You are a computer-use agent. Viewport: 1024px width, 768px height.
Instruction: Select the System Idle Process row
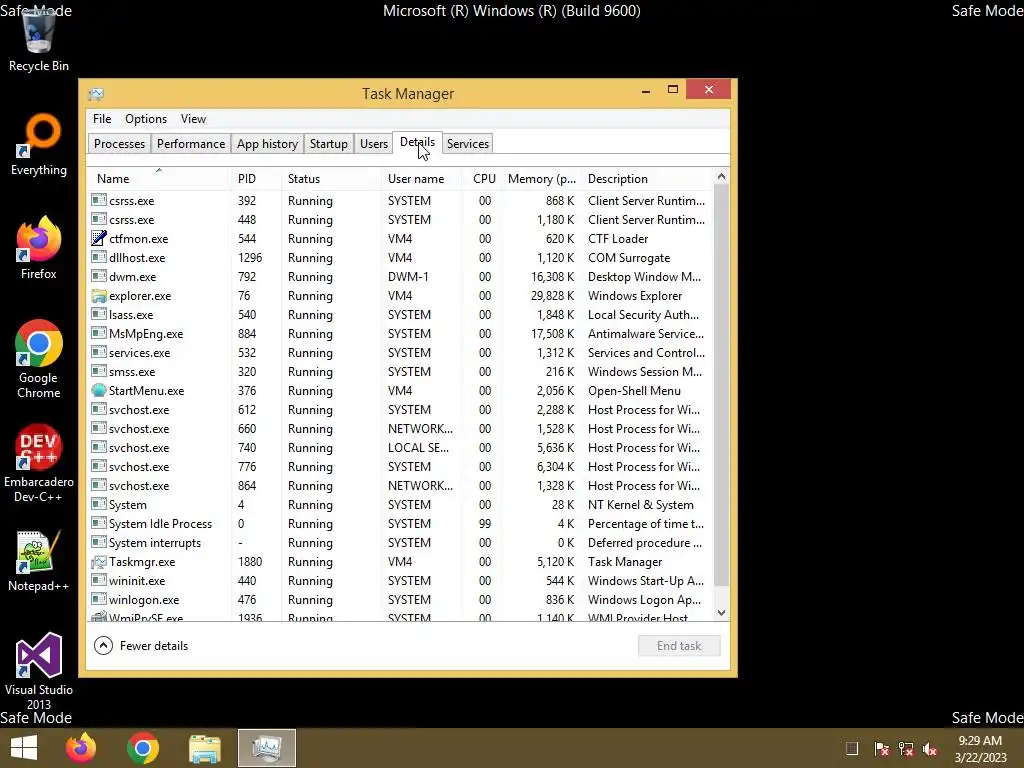pyautogui.click(x=400, y=524)
